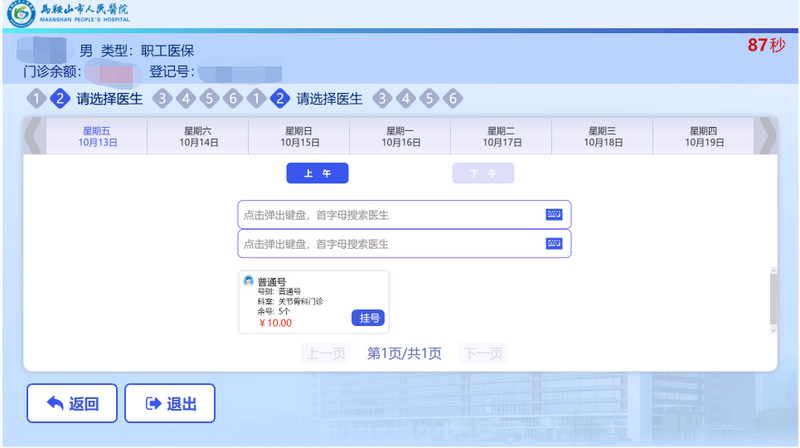Viewport: 800px width, 448px height.
Task: Click the 号别: 普通号 line
Action: 279,291
